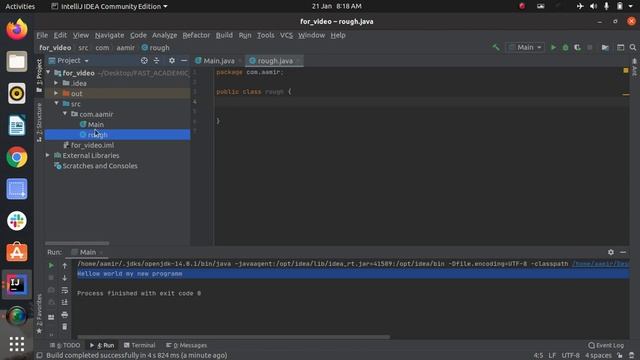This screenshot has height=360, width=640.
Task: Launch Google Chrome from dock
Action: [17, 157]
